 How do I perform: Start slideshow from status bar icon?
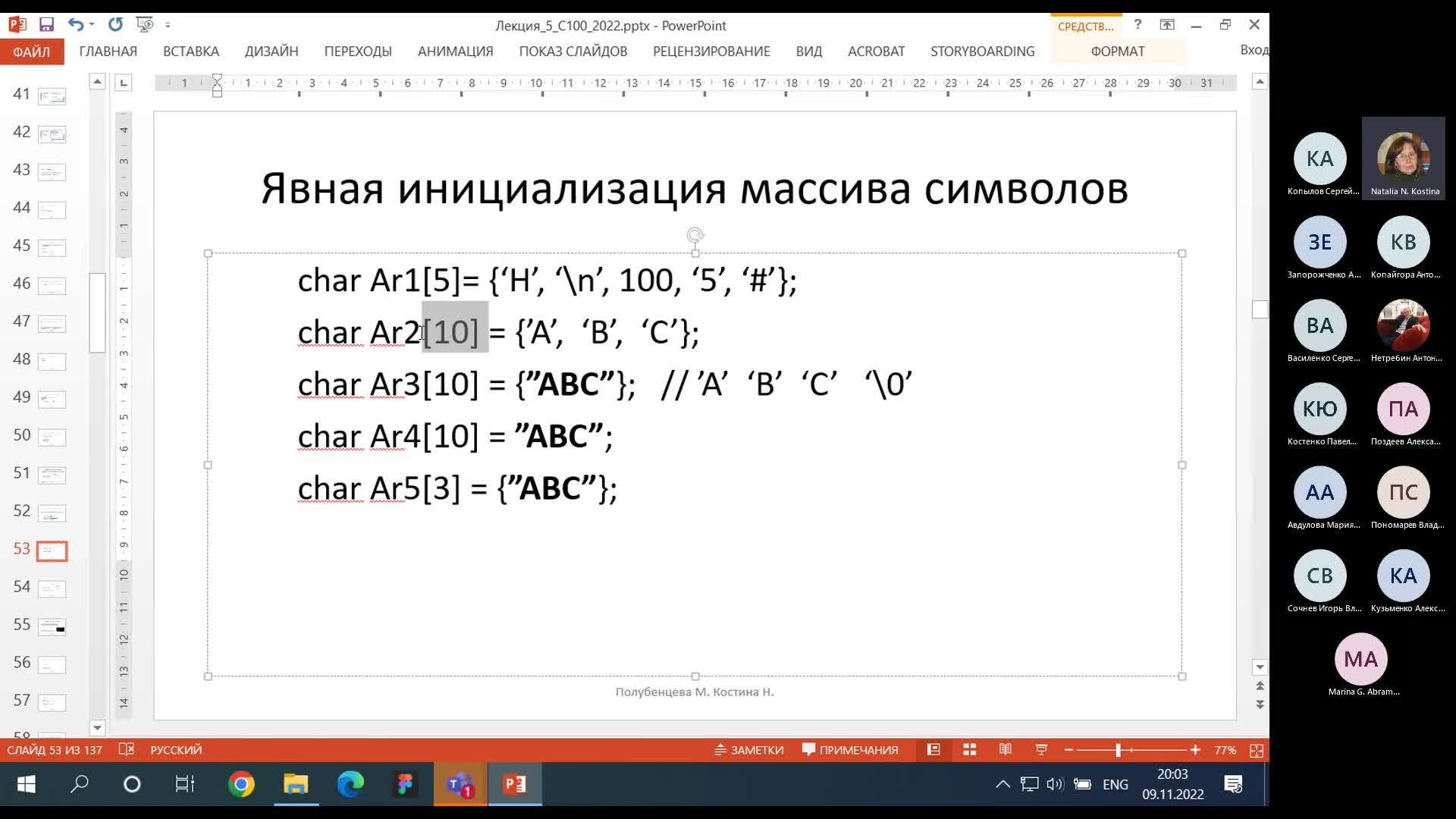pos(1041,750)
